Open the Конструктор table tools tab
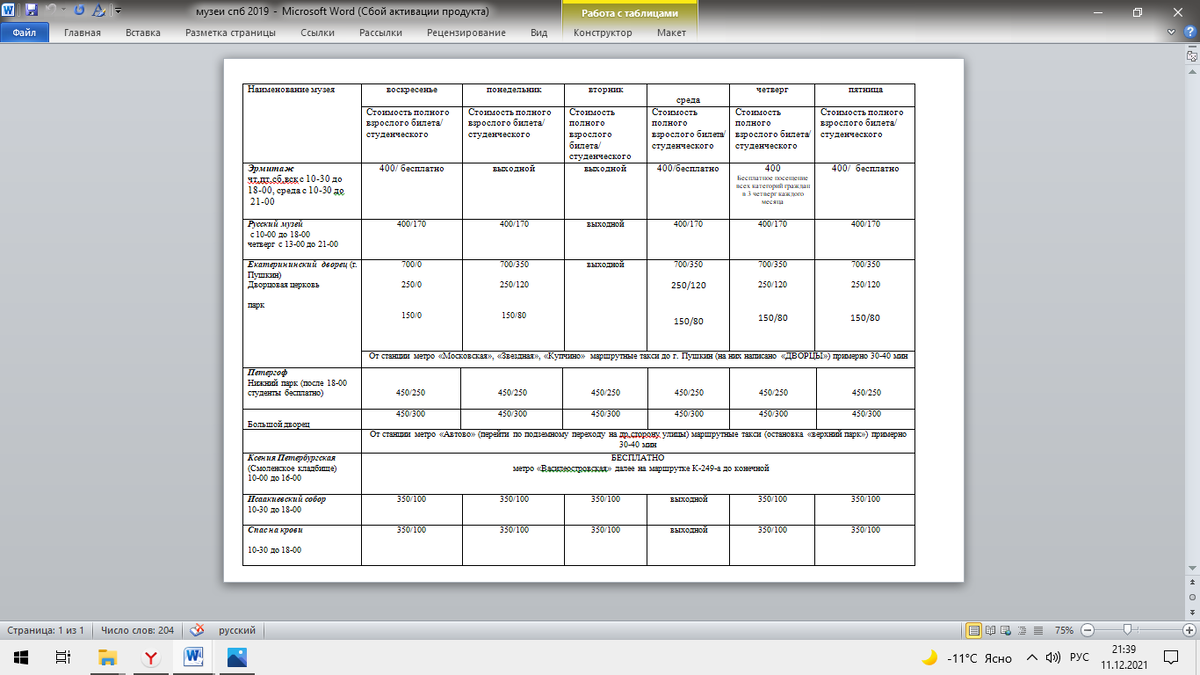Viewport: 1200px width, 675px height. (602, 33)
